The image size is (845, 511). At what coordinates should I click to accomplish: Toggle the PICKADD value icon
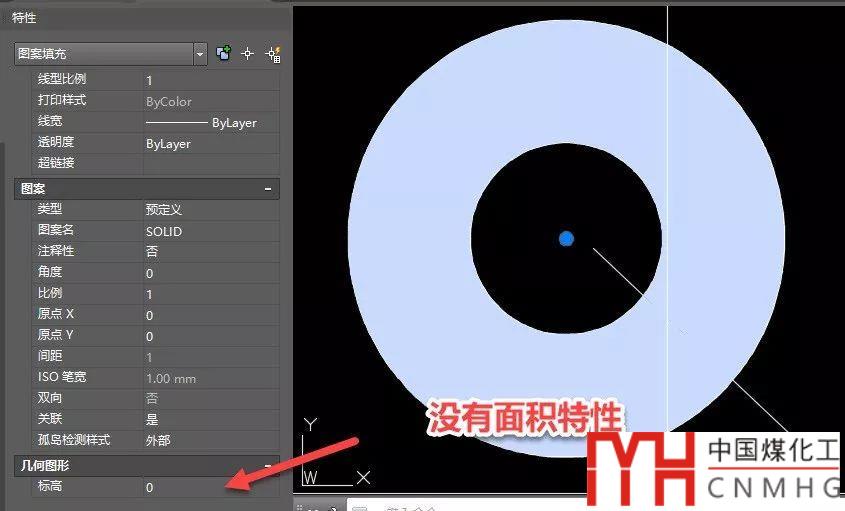pyautogui.click(x=224, y=53)
